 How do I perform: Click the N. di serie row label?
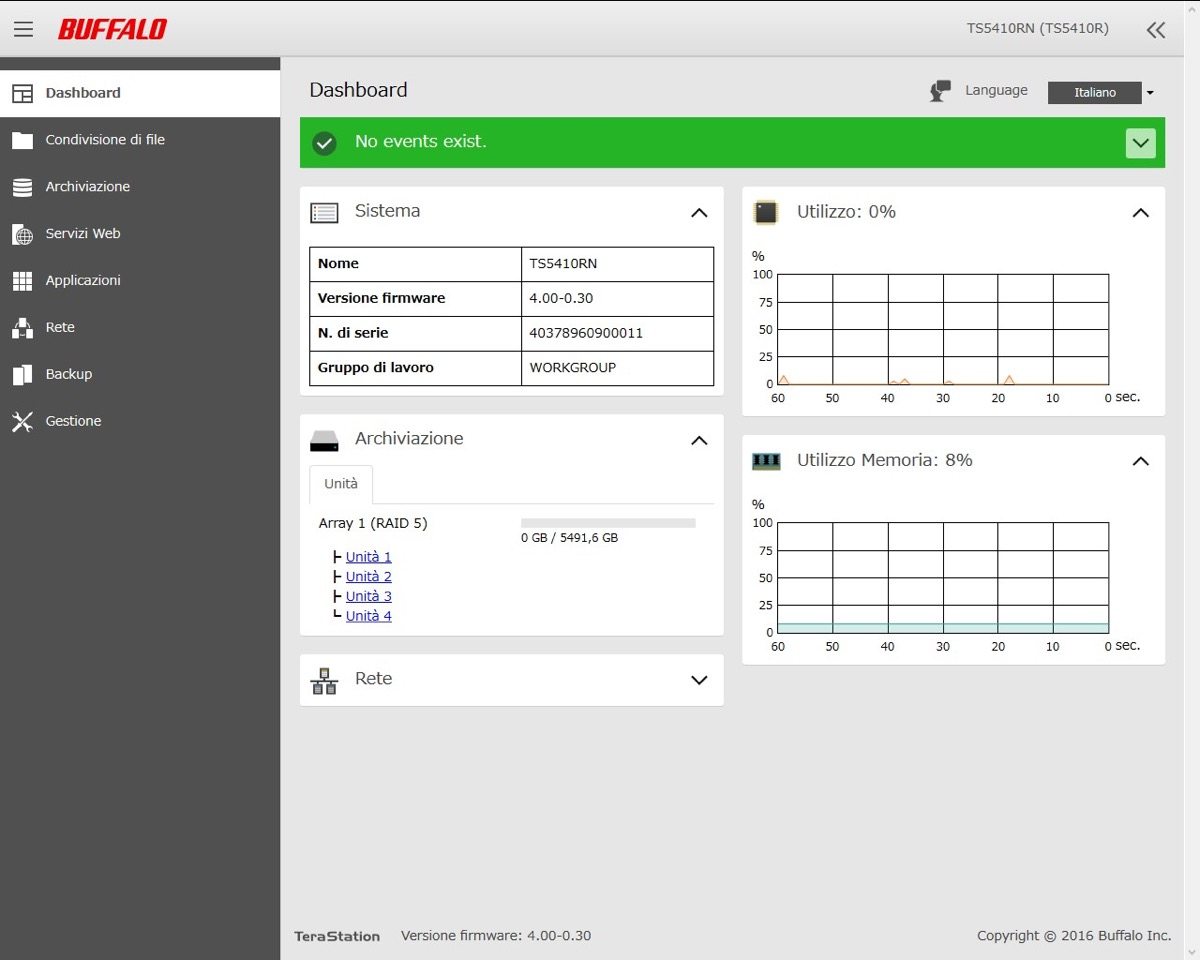[353, 333]
